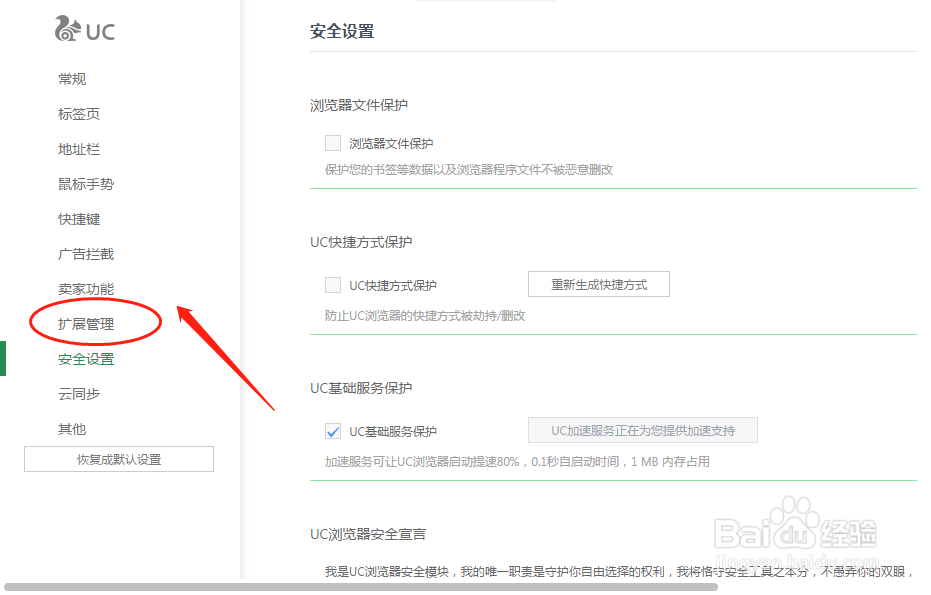Open 扩展管理 in the sidebar
Screen dimensions: 931x595
click(86, 324)
